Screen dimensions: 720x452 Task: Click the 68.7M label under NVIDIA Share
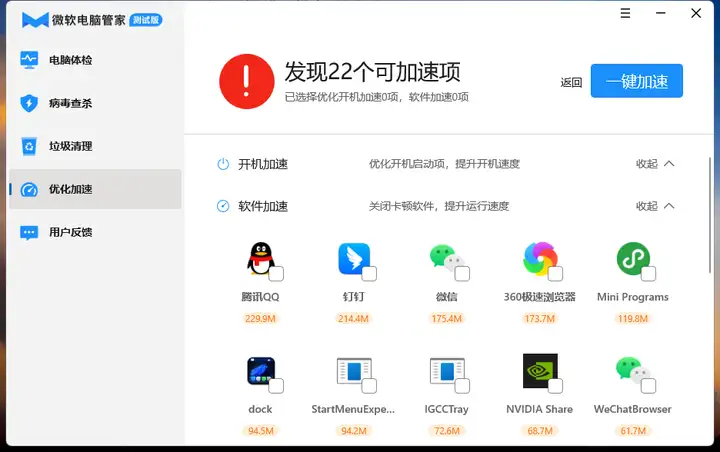pyautogui.click(x=540, y=431)
